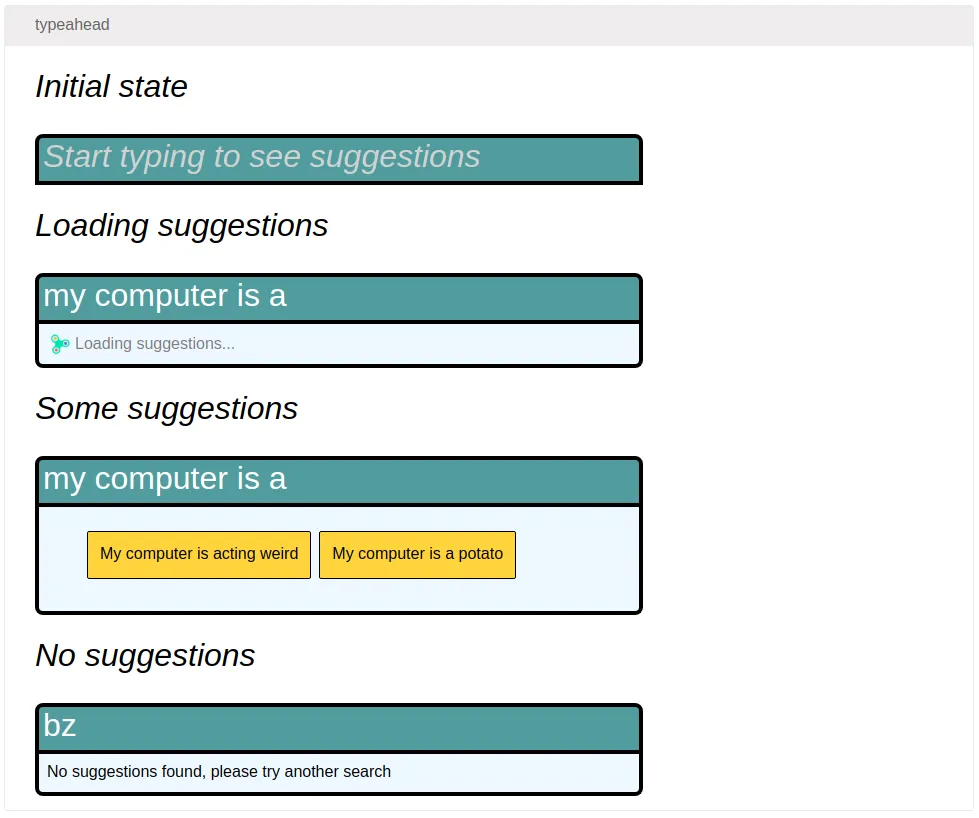Select 'My computer is a potato' suggestion
Image resolution: width=979 pixels, height=818 pixels.
[417, 554]
